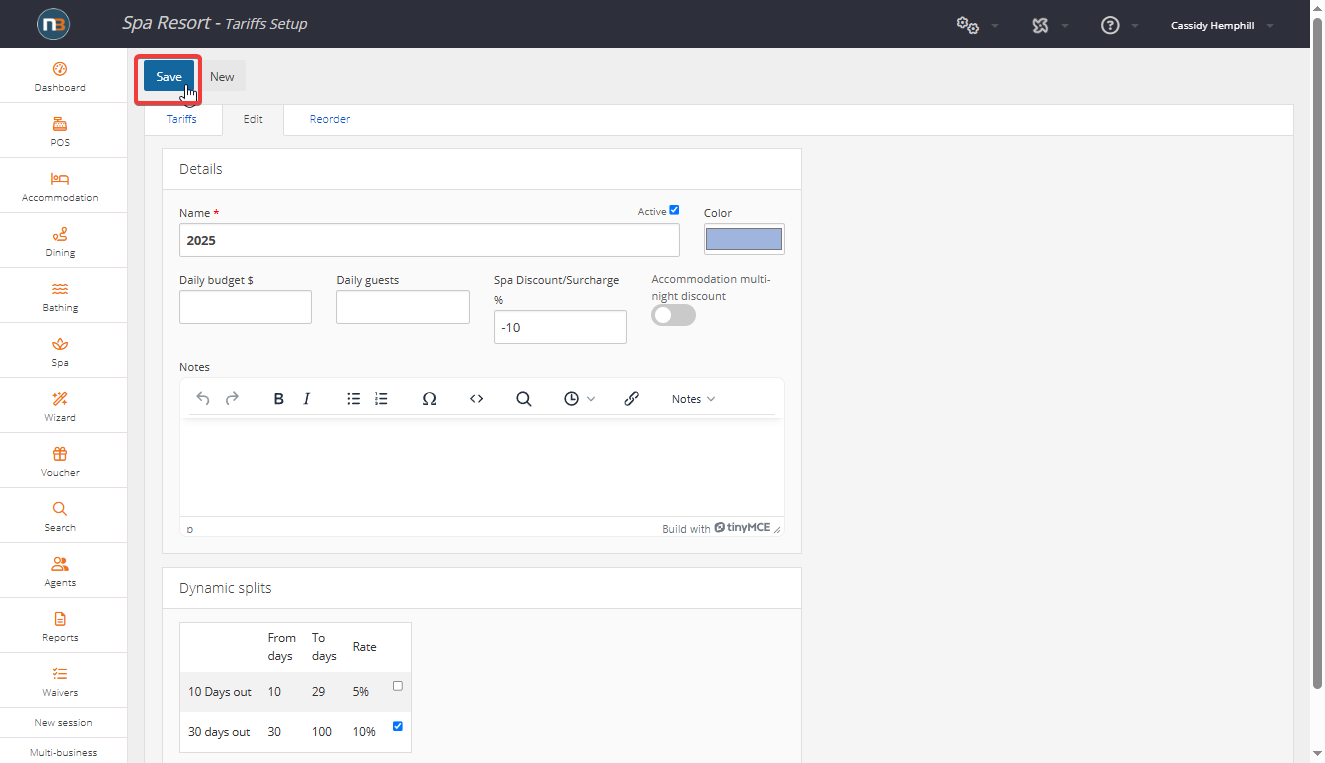This screenshot has width=1325, height=763.
Task: Insert a bullet list in Notes
Action: [353, 399]
